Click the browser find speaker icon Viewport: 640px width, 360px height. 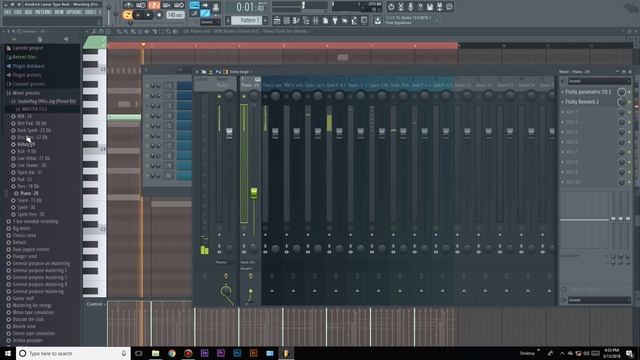pyautogui.click(x=66, y=39)
